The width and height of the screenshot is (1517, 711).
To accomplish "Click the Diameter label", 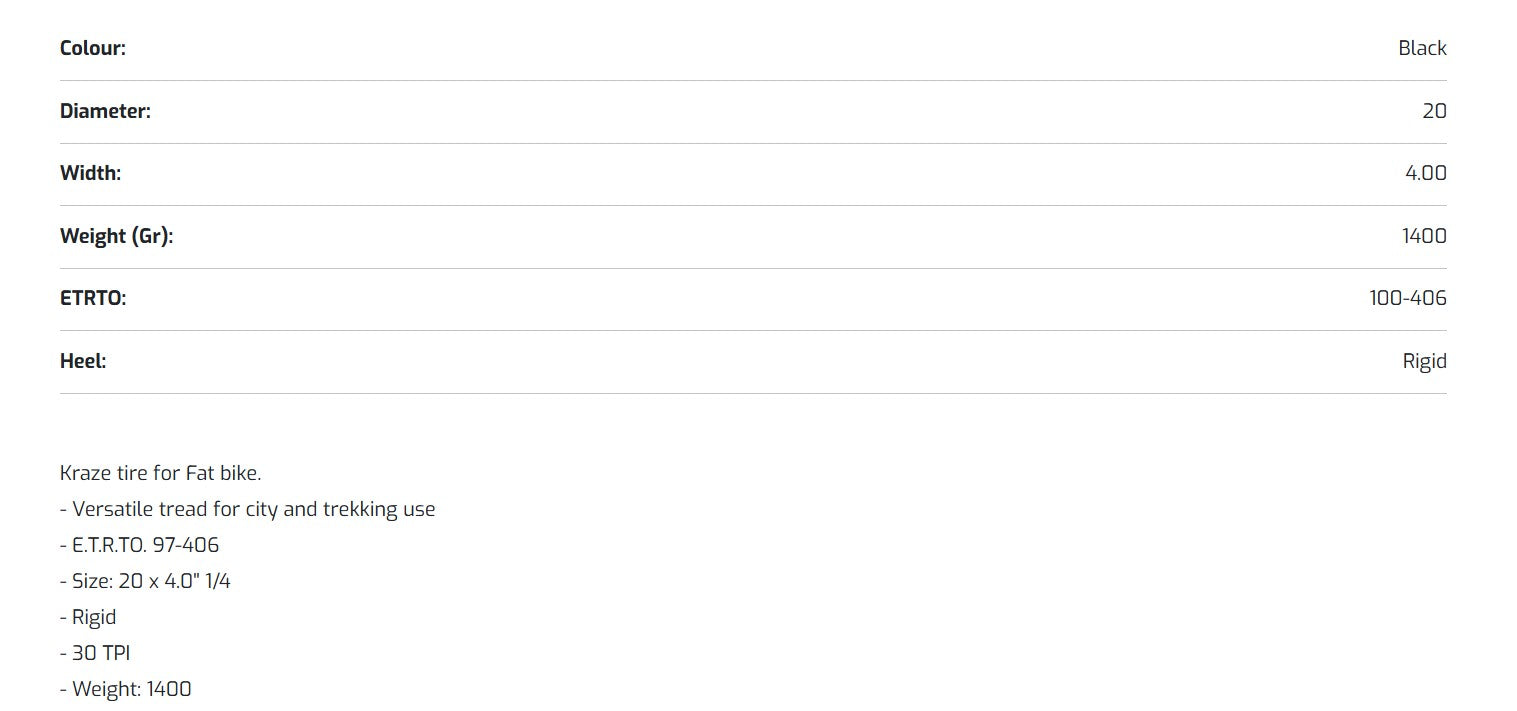I will point(105,111).
